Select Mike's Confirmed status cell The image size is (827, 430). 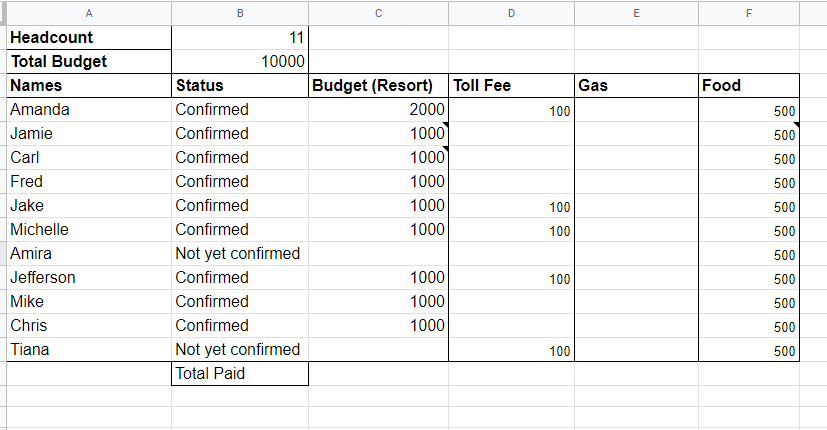click(240, 302)
